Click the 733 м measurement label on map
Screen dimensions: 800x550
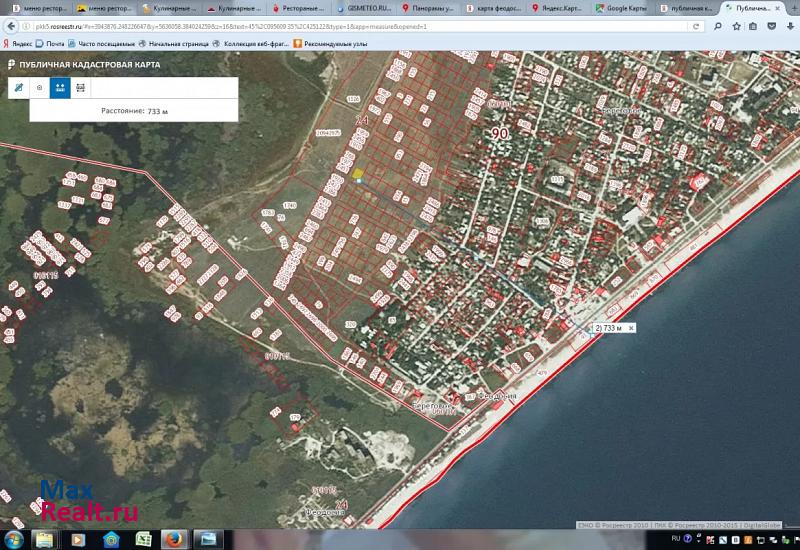point(609,328)
